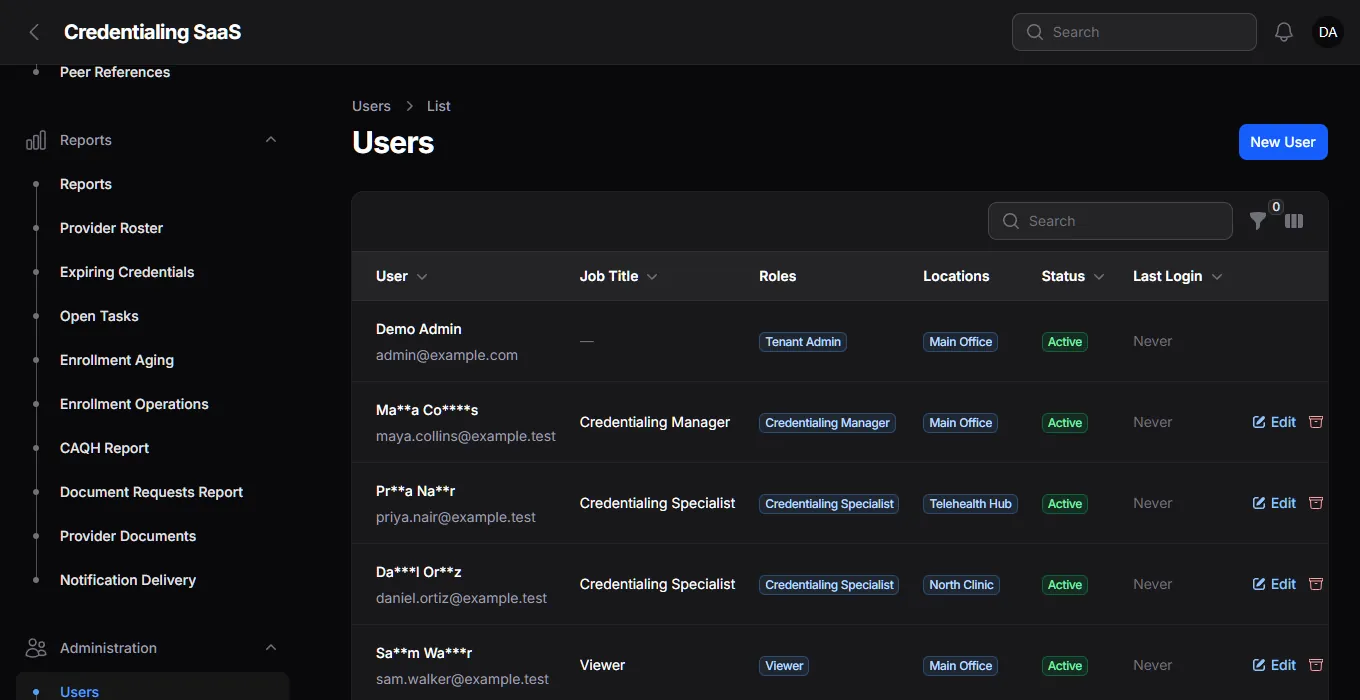Click the Active status of Demo Admin
Viewport: 1360px width, 700px height.
[1065, 342]
